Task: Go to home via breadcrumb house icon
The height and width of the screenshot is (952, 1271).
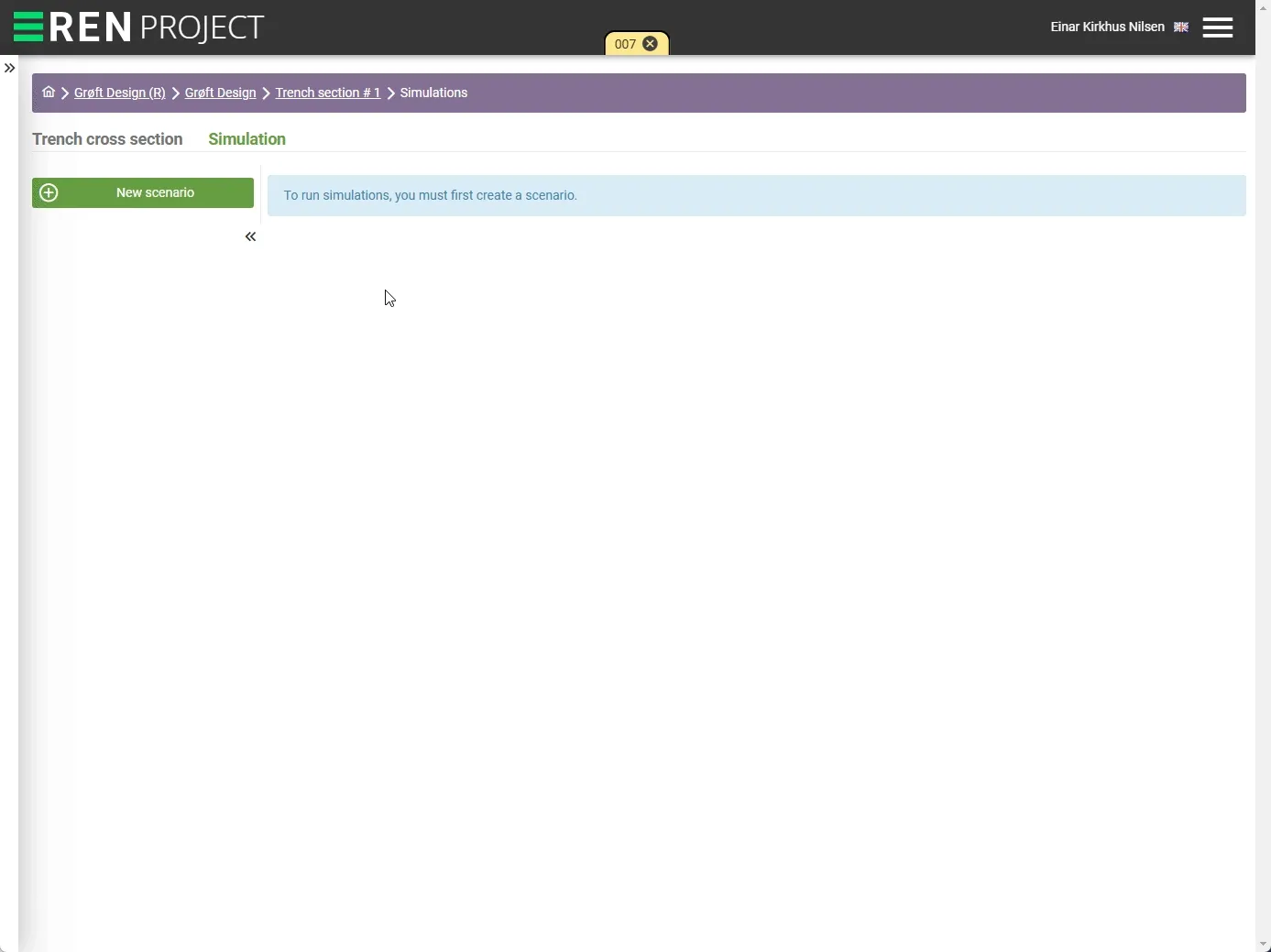Action: [x=49, y=92]
